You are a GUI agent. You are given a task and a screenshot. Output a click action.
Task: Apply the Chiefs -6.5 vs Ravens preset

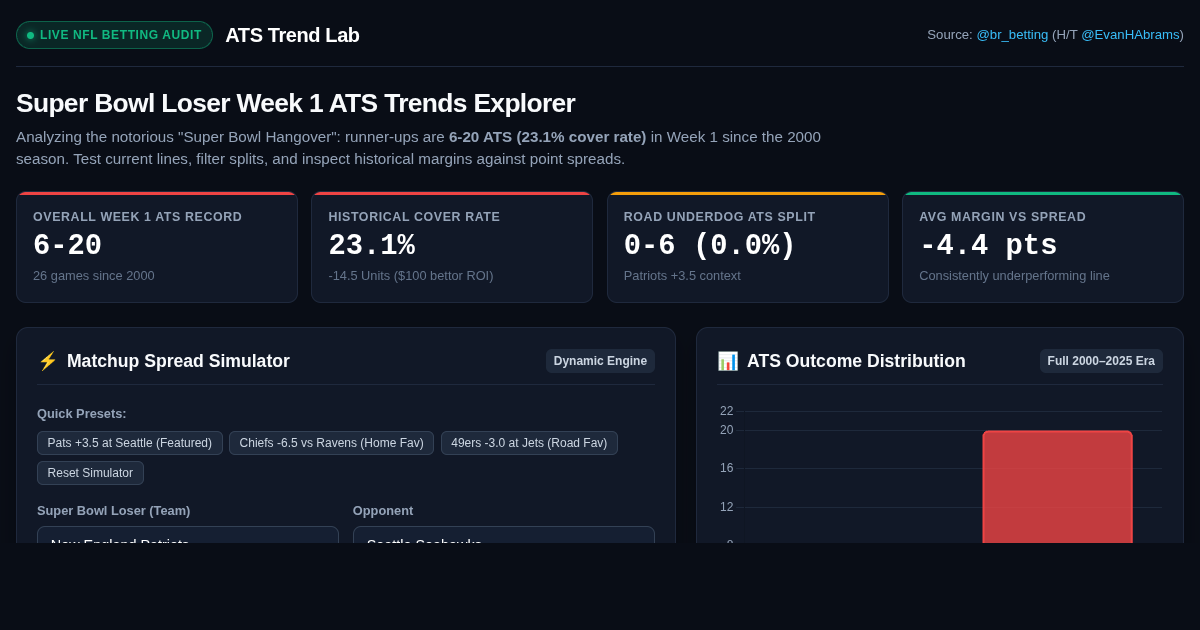(x=331, y=443)
